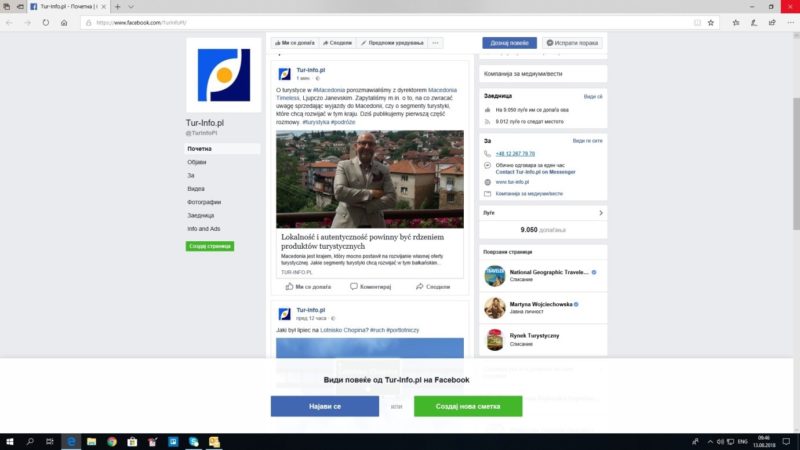Expand the Луѓе section chevron
This screenshot has width=800, height=450.
tap(601, 213)
